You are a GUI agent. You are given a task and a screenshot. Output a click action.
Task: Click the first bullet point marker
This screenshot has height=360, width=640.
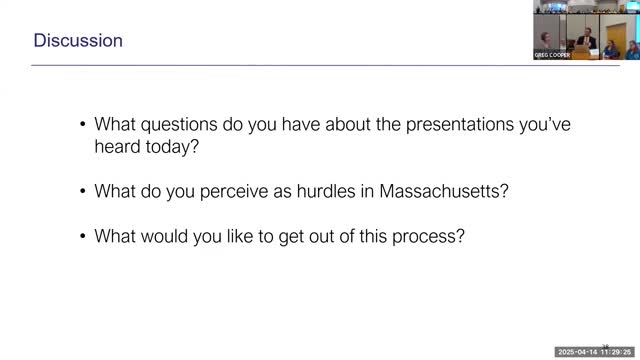pos(83,124)
